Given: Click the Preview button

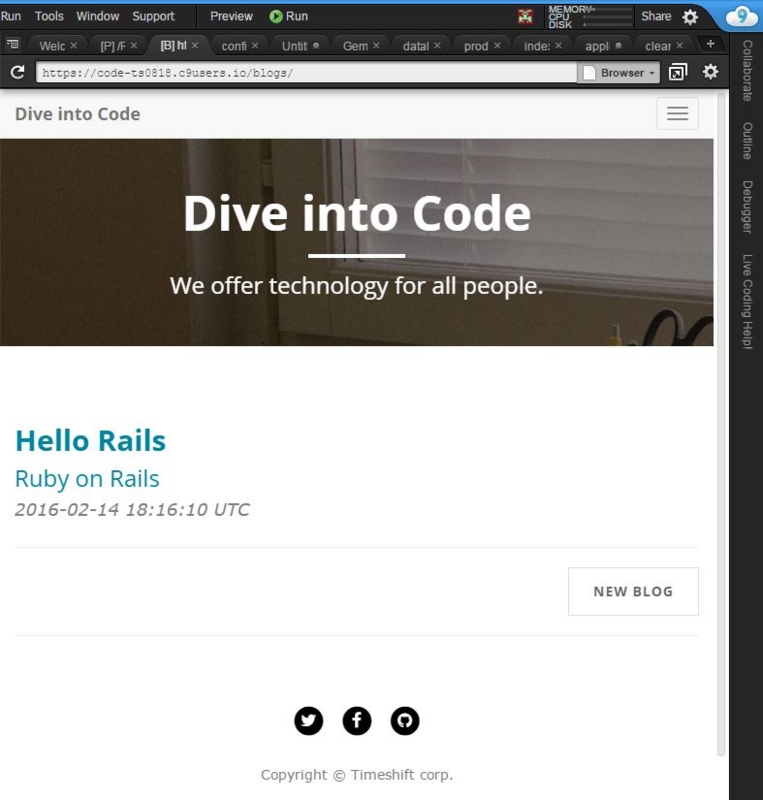Looking at the screenshot, I should [231, 16].
